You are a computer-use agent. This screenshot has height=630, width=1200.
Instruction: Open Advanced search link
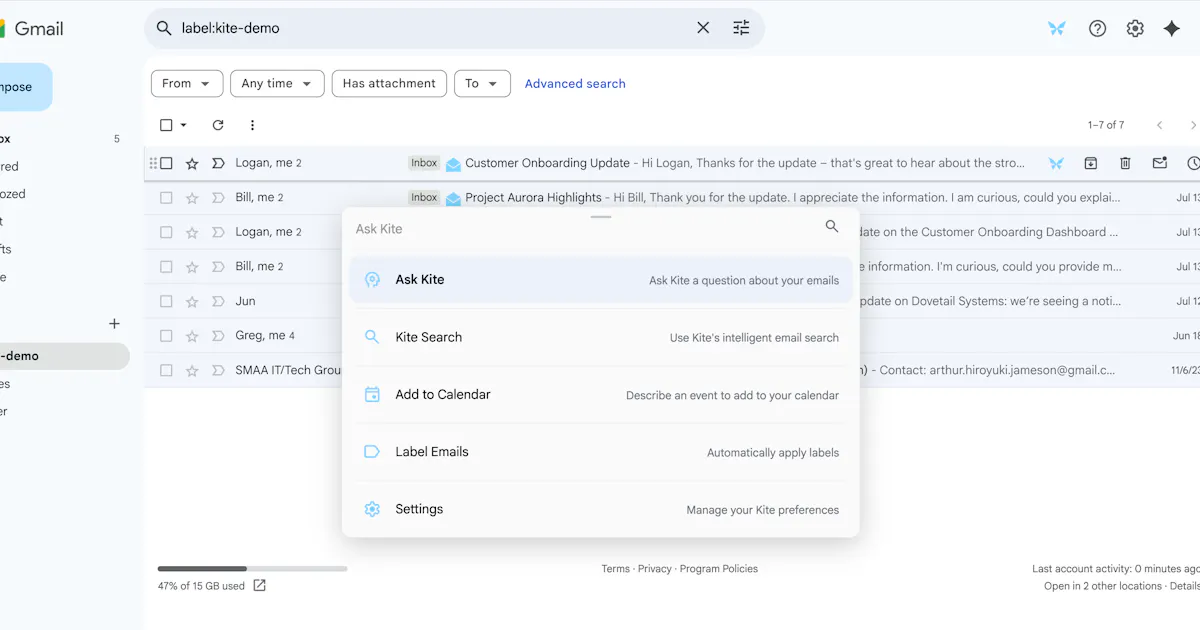point(575,84)
